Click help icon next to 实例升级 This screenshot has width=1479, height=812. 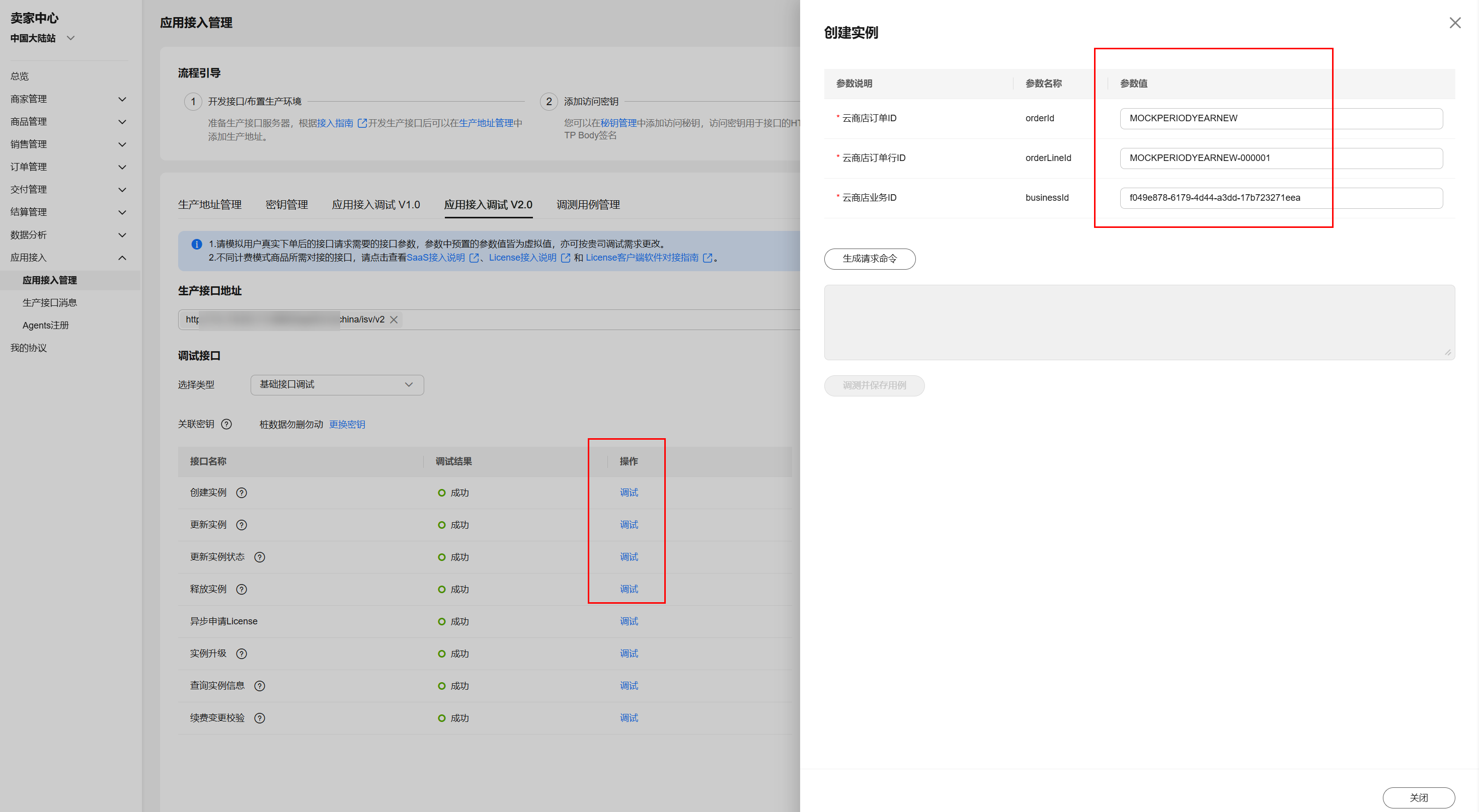click(x=242, y=654)
